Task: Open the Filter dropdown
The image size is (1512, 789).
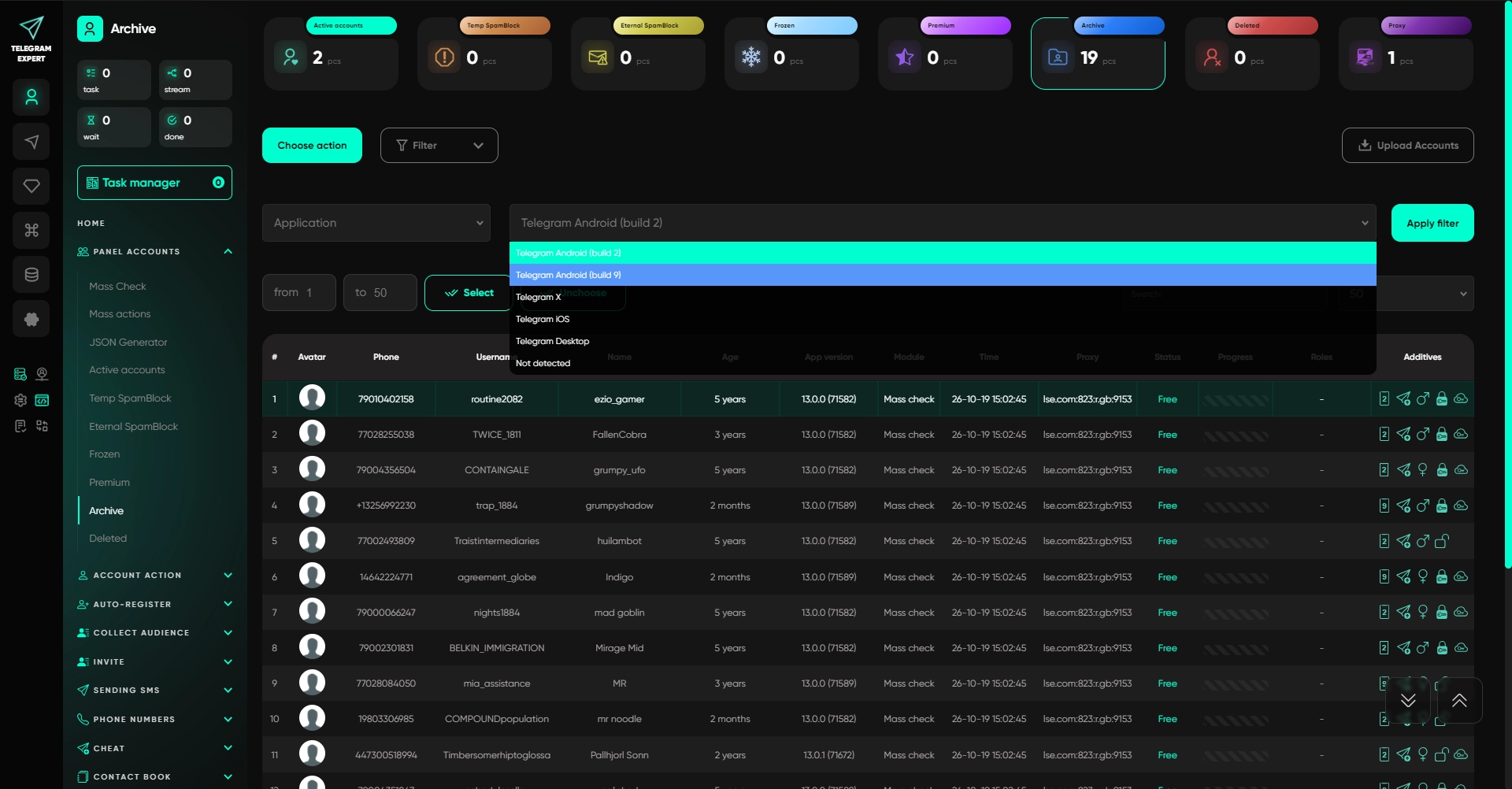Action: pos(439,146)
